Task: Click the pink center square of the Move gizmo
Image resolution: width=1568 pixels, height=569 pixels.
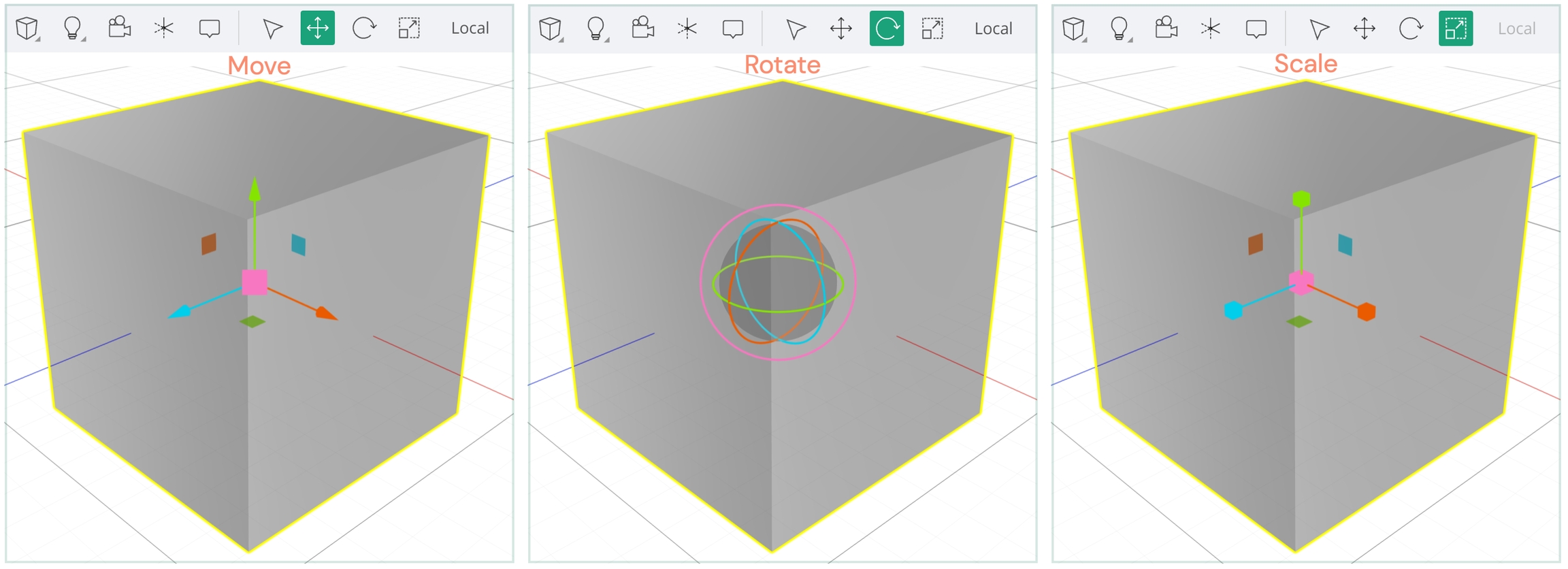Action: 255,282
